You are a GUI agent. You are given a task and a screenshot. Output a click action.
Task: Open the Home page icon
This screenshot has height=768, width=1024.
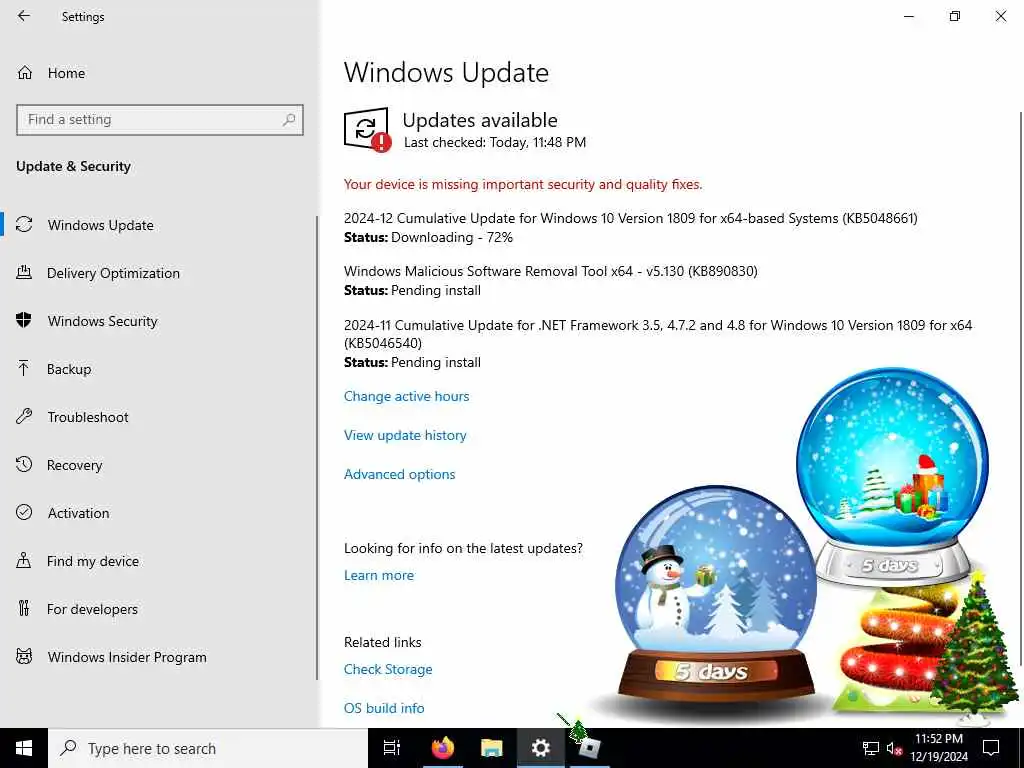tap(25, 72)
